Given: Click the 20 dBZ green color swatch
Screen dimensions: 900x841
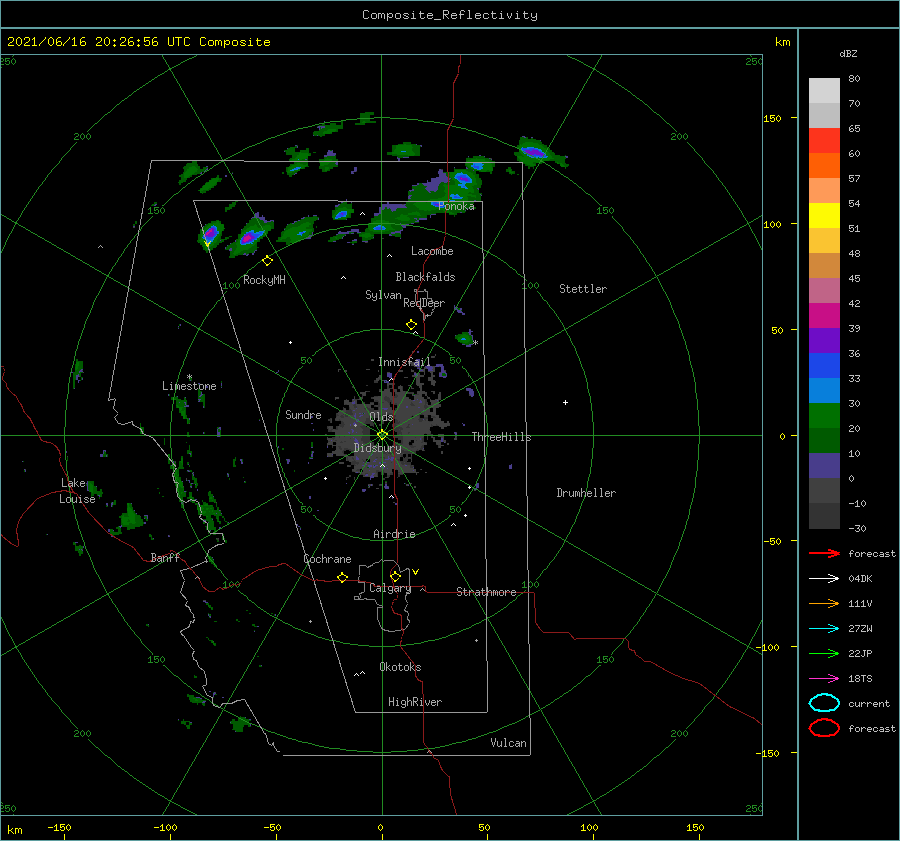Looking at the screenshot, I should [x=824, y=416].
